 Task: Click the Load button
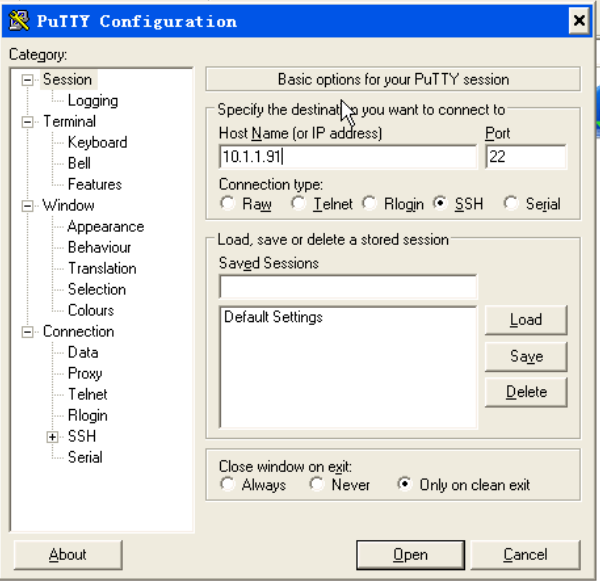[526, 320]
